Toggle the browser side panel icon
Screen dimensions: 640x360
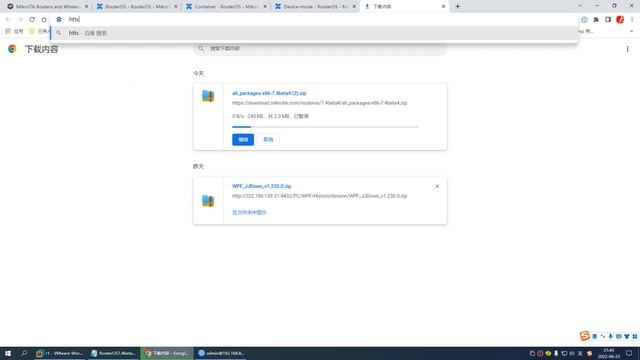coord(608,19)
